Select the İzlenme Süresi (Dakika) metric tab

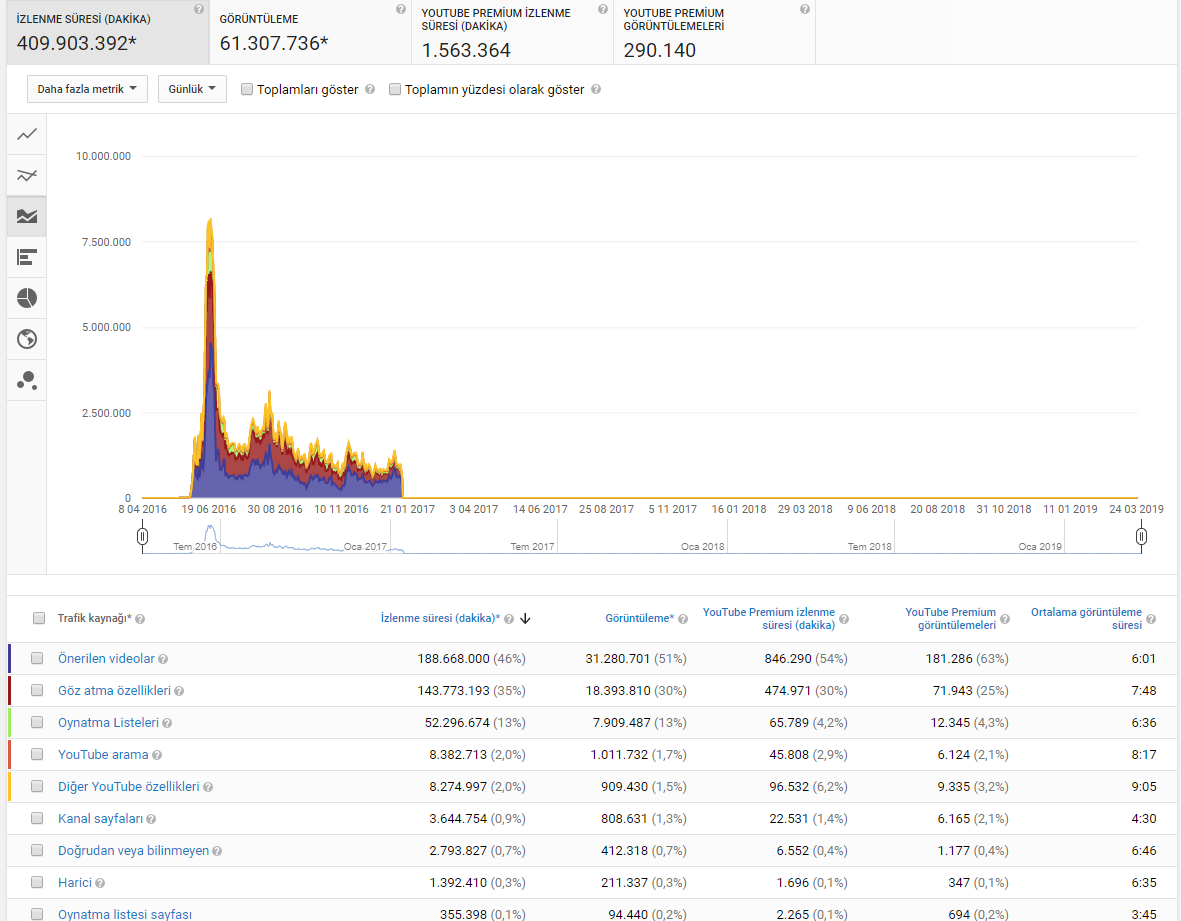coord(108,32)
